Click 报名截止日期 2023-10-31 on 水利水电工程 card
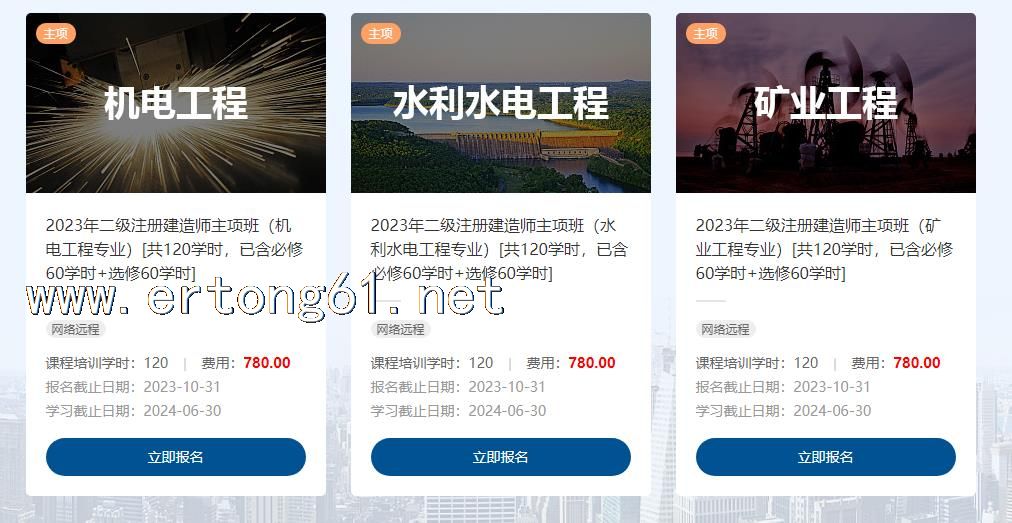Screen dimensions: 1012x523 (x=458, y=387)
